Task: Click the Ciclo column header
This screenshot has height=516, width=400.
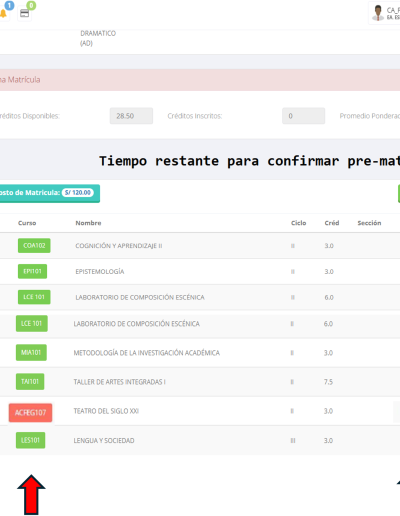Action: point(298,223)
